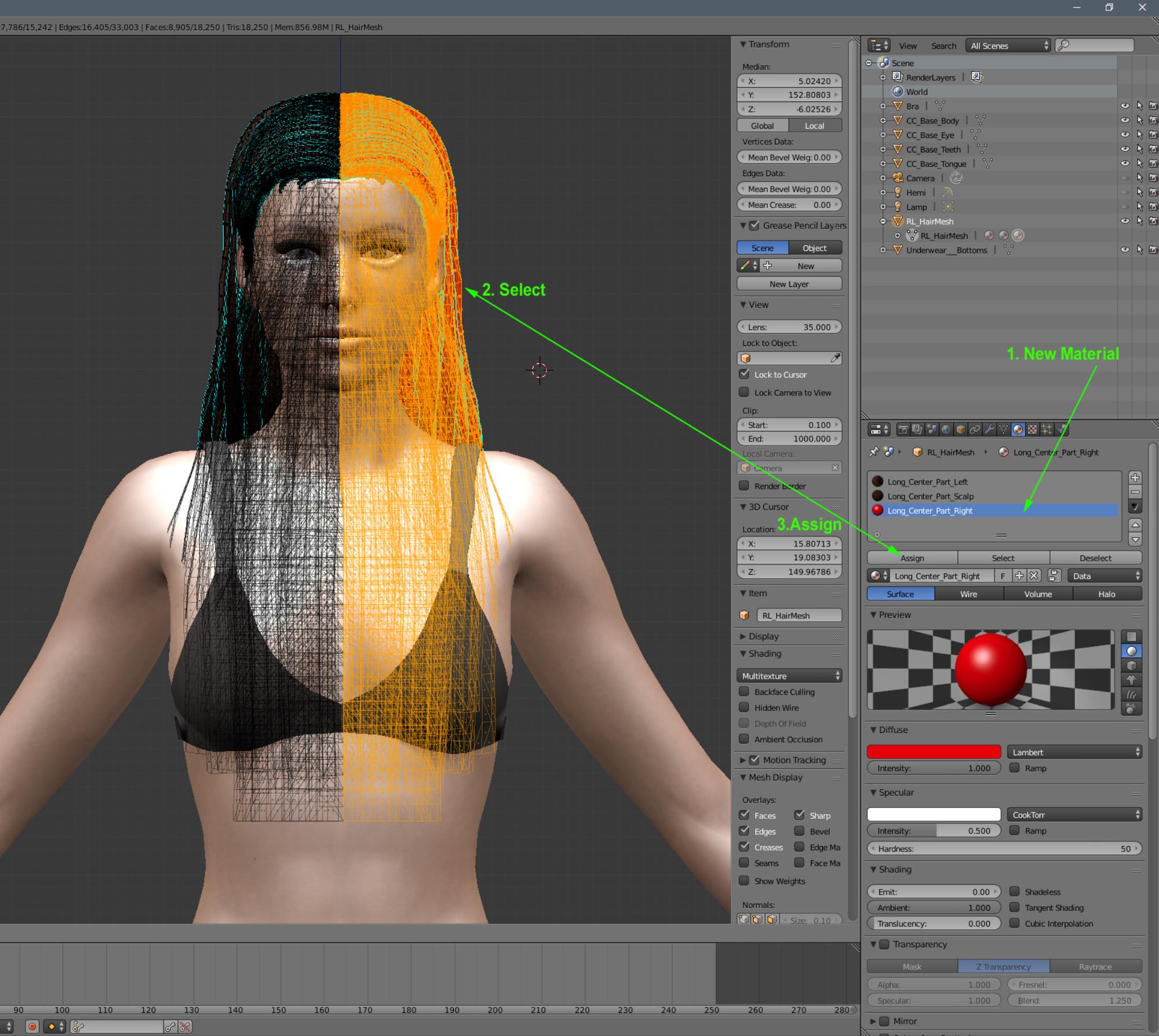This screenshot has width=1159, height=1036.
Task: Click the Raytrace transparency button
Action: tap(1095, 966)
